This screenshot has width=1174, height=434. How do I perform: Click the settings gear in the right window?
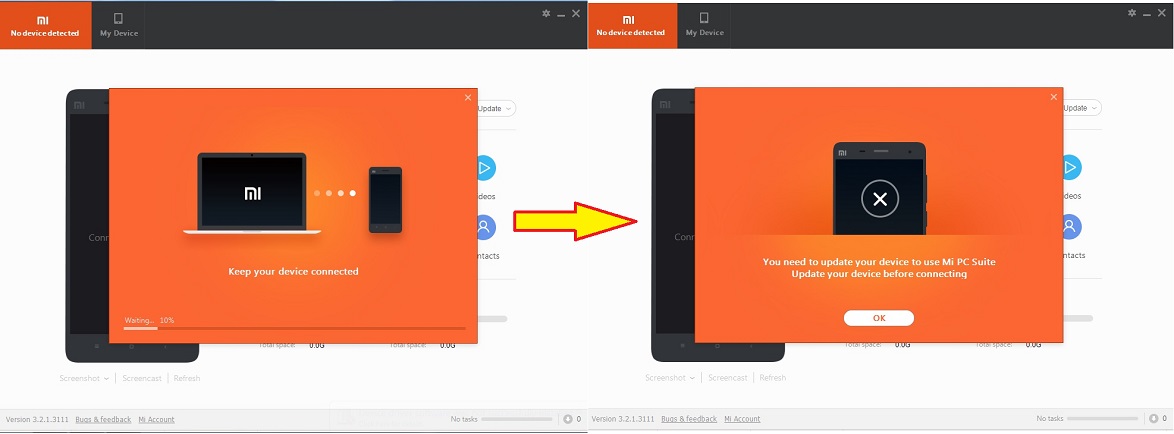(x=1132, y=14)
